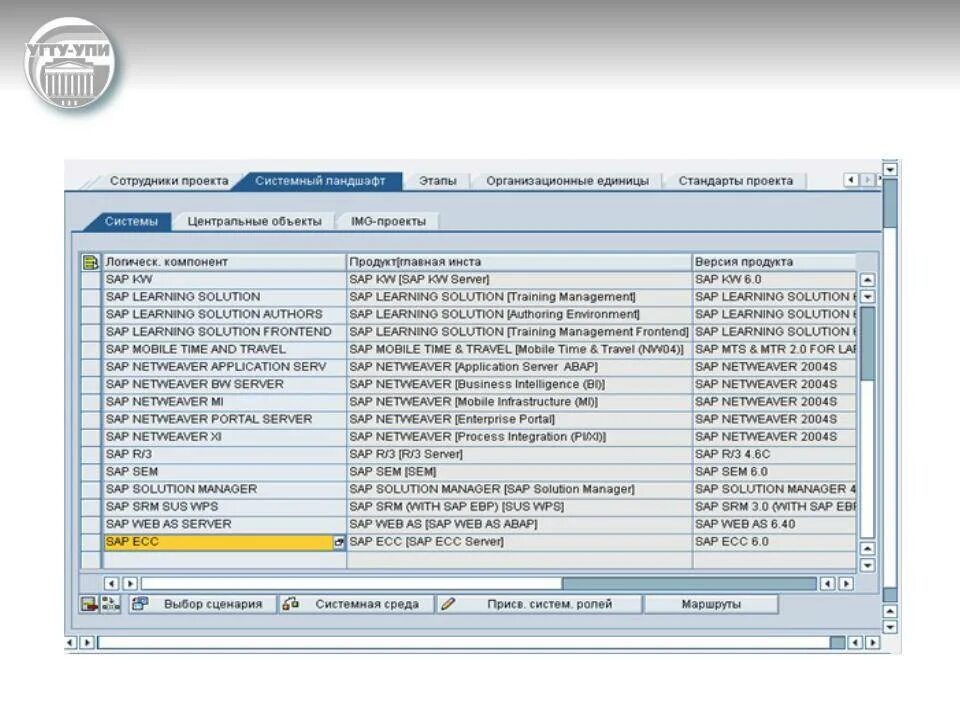Click Системная среда button
This screenshot has height=720, width=960.
pyautogui.click(x=356, y=605)
